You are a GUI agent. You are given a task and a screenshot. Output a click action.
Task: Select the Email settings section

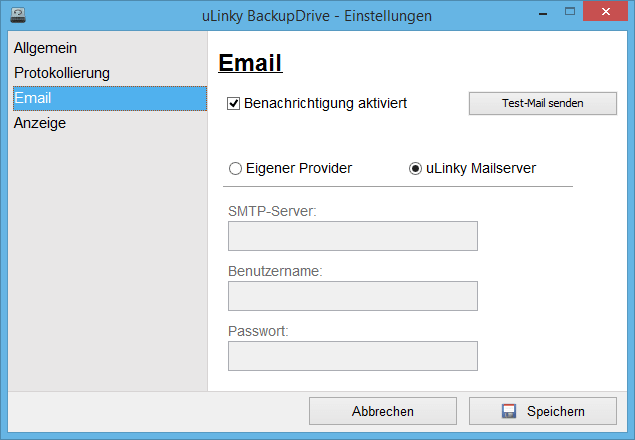tap(110, 98)
